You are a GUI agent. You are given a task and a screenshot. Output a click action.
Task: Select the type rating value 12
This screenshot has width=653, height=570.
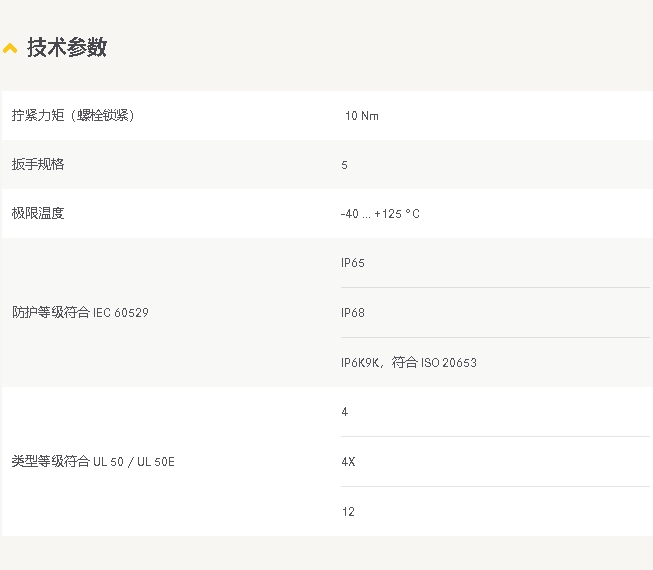pos(347,512)
